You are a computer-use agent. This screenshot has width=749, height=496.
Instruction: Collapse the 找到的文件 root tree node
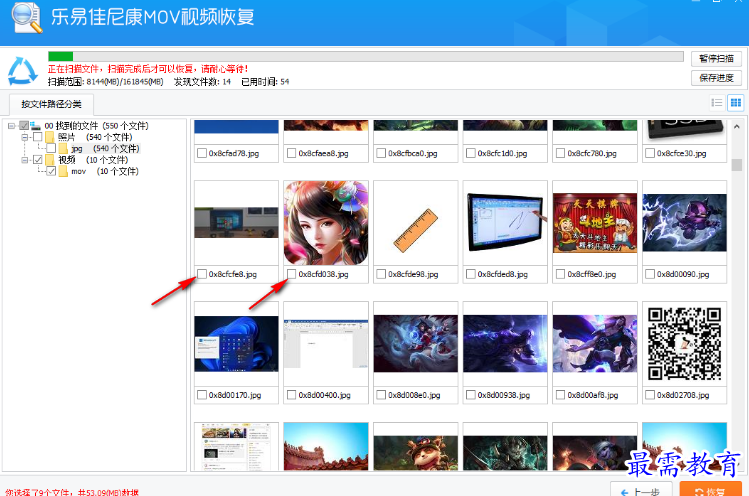pyautogui.click(x=11, y=126)
